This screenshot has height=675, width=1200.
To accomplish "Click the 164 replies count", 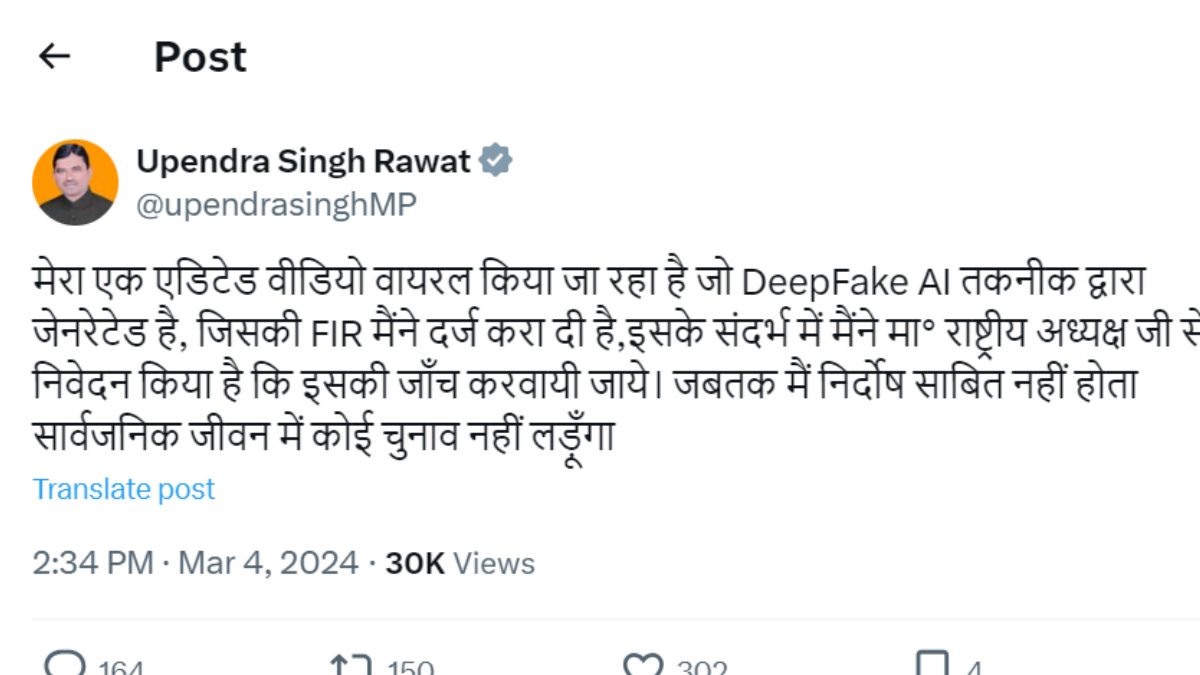I will (x=120, y=668).
